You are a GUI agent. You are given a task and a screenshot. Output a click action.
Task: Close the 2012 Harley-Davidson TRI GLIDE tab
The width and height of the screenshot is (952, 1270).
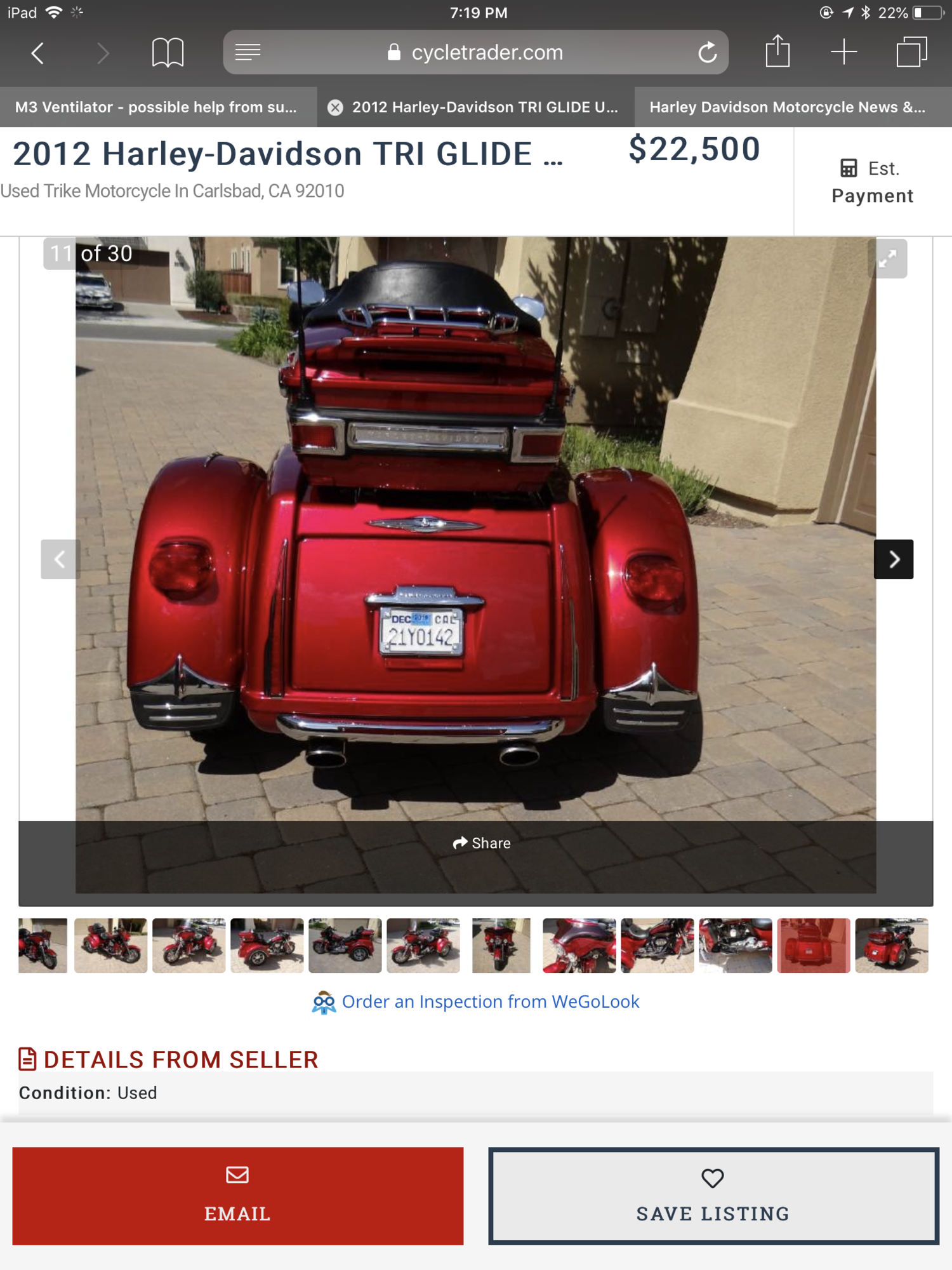point(335,107)
